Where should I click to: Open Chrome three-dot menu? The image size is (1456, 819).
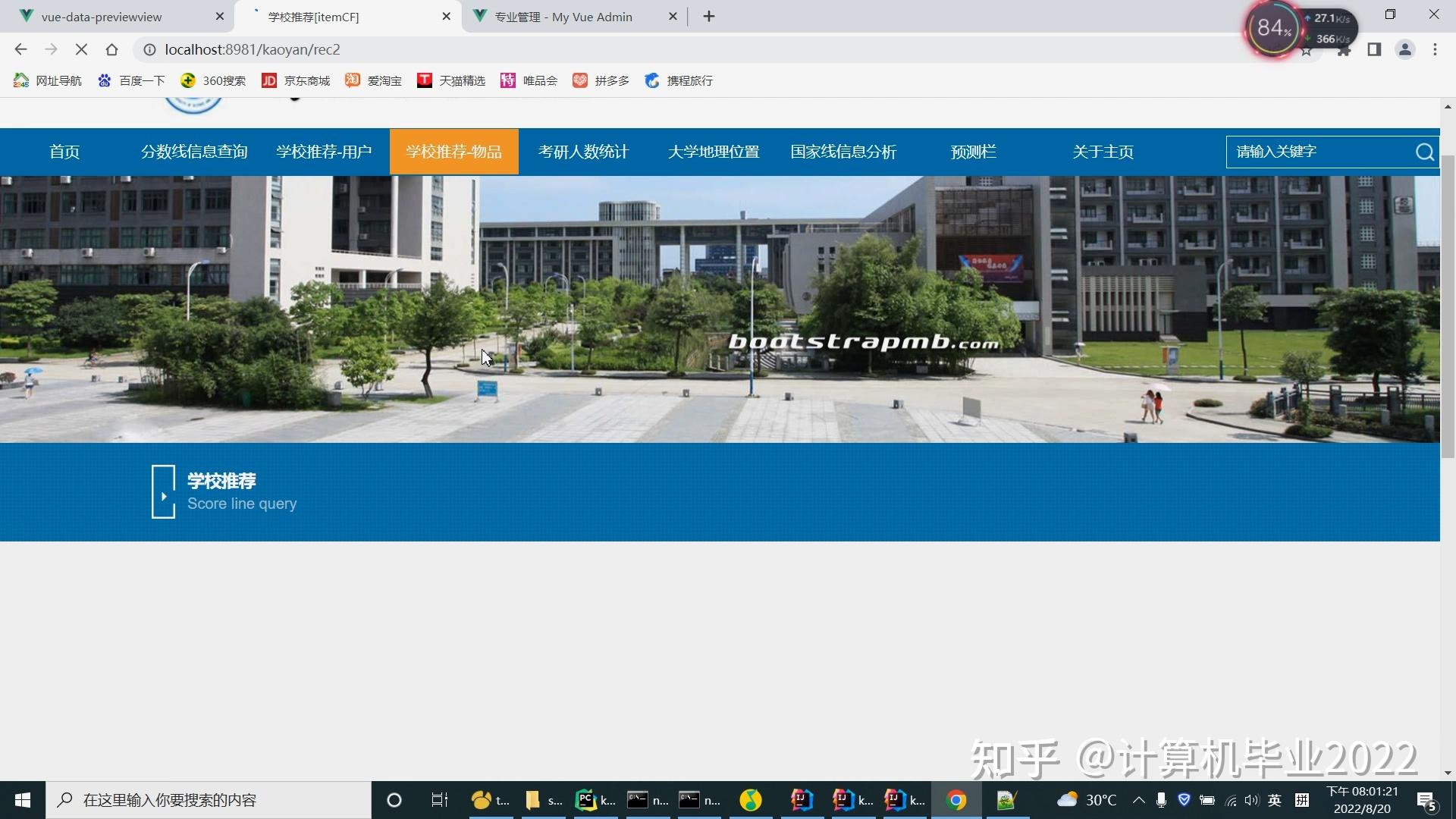tap(1434, 49)
